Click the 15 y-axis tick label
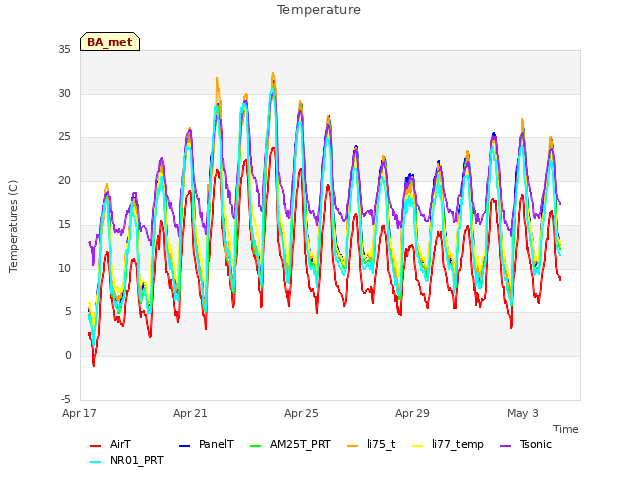This screenshot has width=640, height=480. (64, 224)
